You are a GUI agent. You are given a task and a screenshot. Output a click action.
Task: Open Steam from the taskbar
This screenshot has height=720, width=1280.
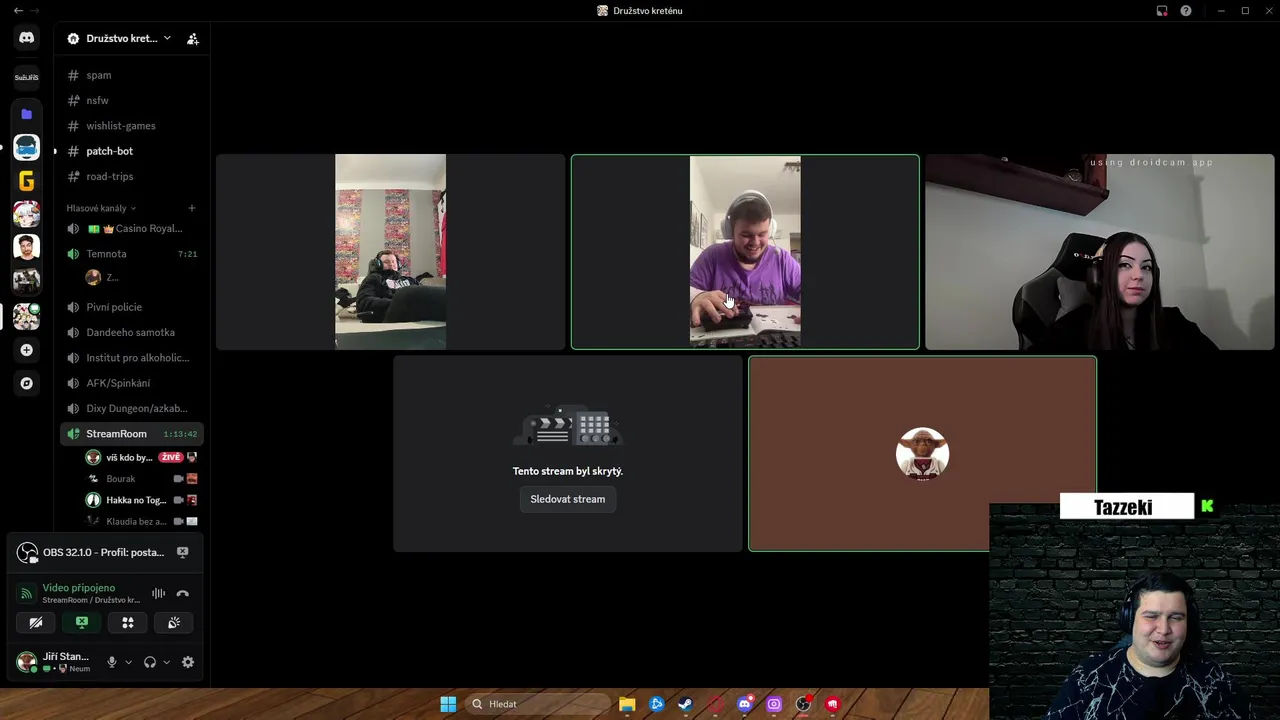[x=685, y=704]
